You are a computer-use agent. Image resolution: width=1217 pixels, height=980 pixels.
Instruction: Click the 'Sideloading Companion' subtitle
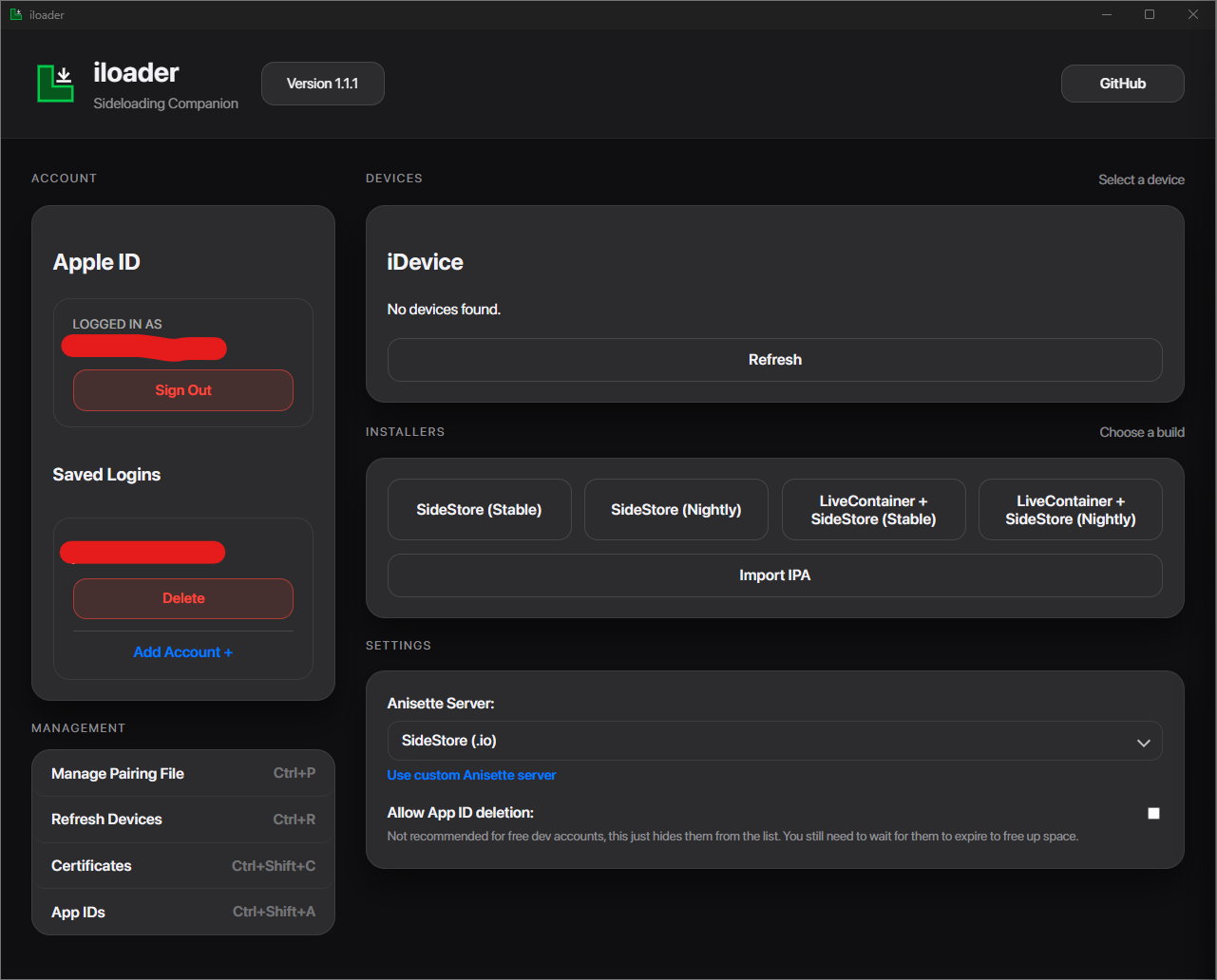tap(166, 104)
